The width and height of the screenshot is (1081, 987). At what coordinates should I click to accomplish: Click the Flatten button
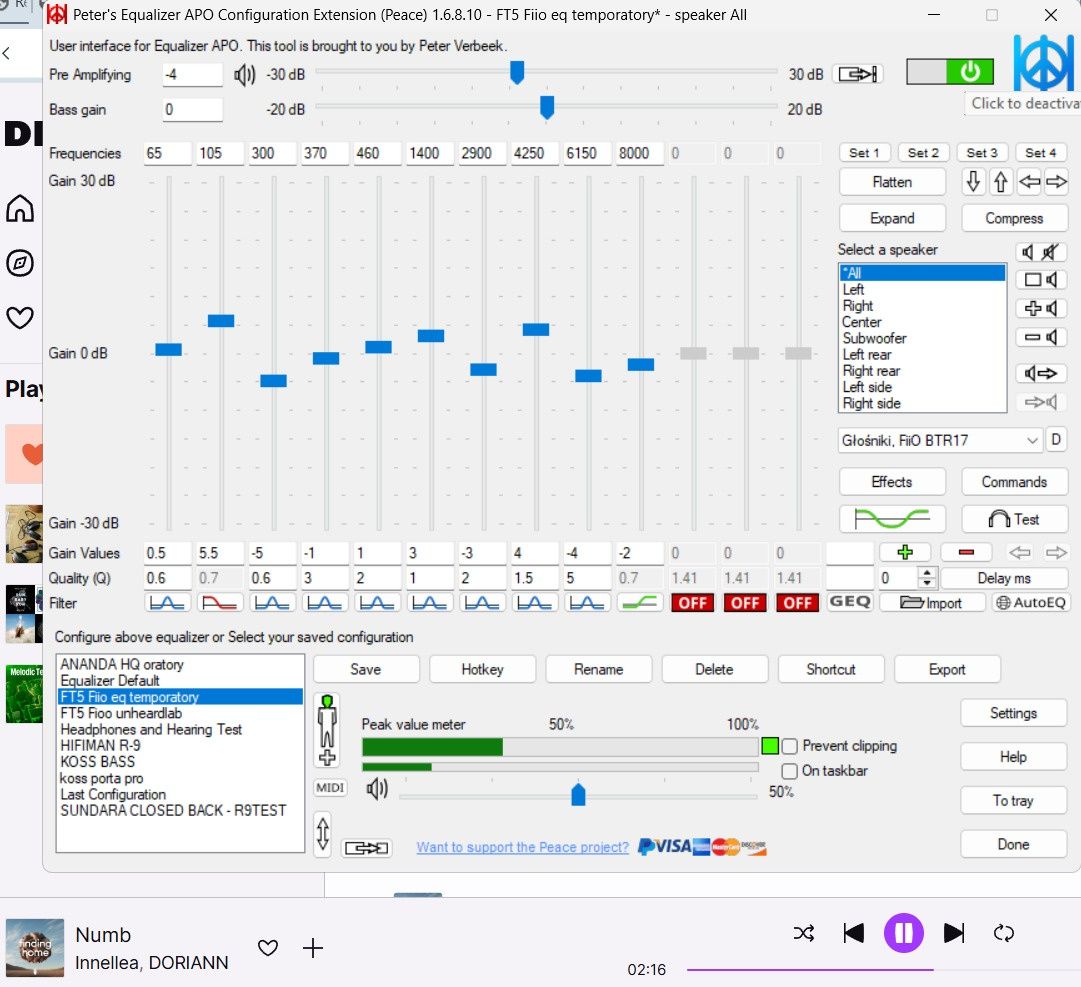[x=892, y=182]
